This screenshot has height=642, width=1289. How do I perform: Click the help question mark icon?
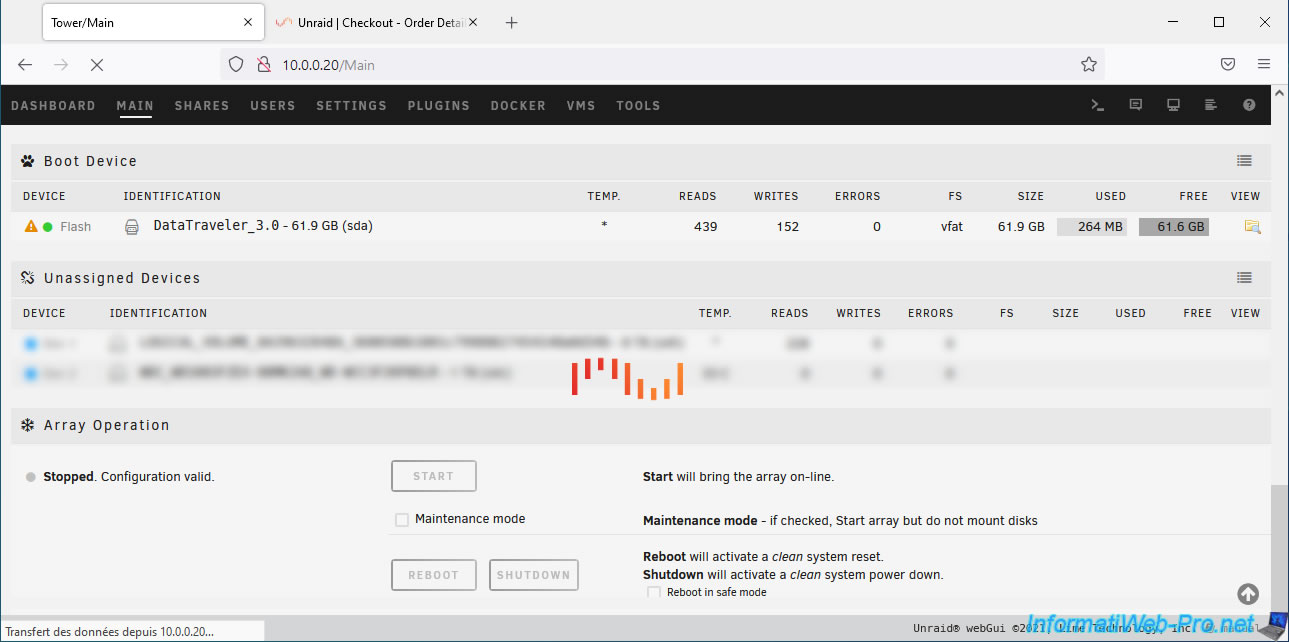[x=1249, y=105]
